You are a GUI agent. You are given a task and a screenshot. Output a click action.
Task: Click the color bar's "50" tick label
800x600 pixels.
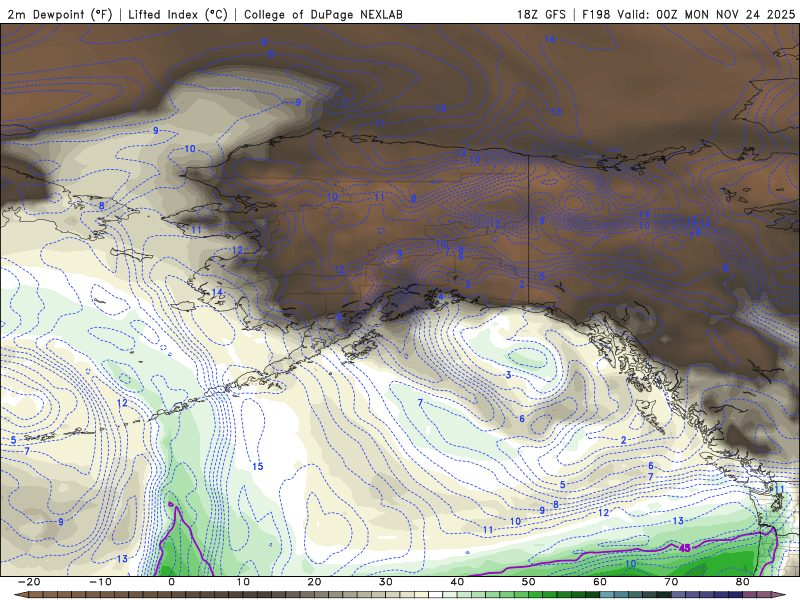(x=529, y=582)
